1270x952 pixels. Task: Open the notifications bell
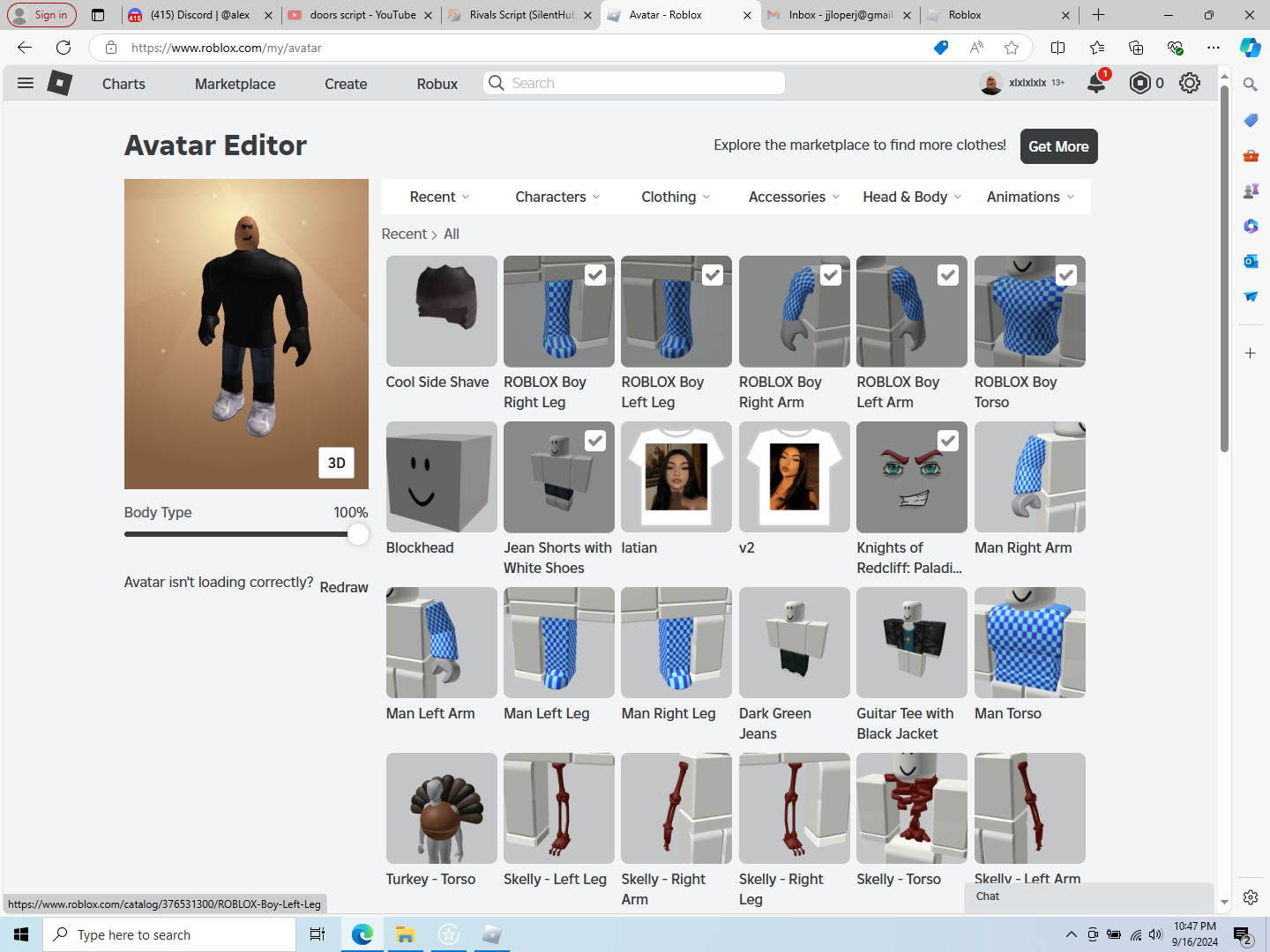pos(1096,83)
